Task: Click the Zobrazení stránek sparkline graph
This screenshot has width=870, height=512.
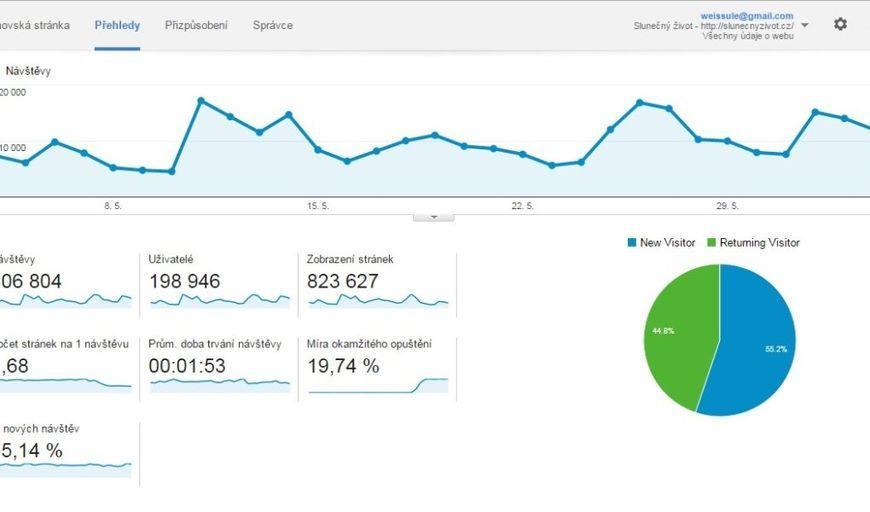Action: tap(378, 299)
